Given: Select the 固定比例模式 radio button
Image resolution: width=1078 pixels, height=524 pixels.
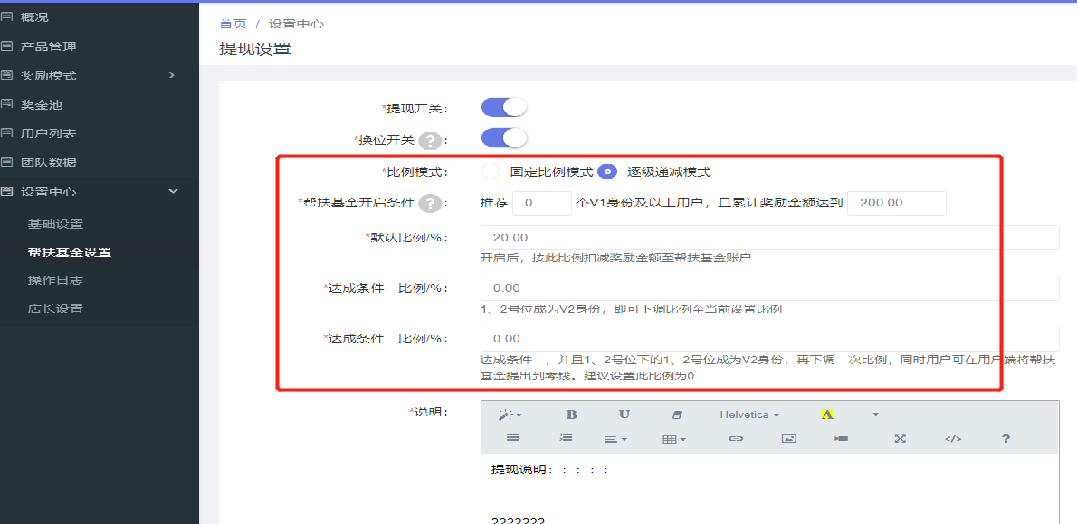Looking at the screenshot, I should tap(491, 172).
